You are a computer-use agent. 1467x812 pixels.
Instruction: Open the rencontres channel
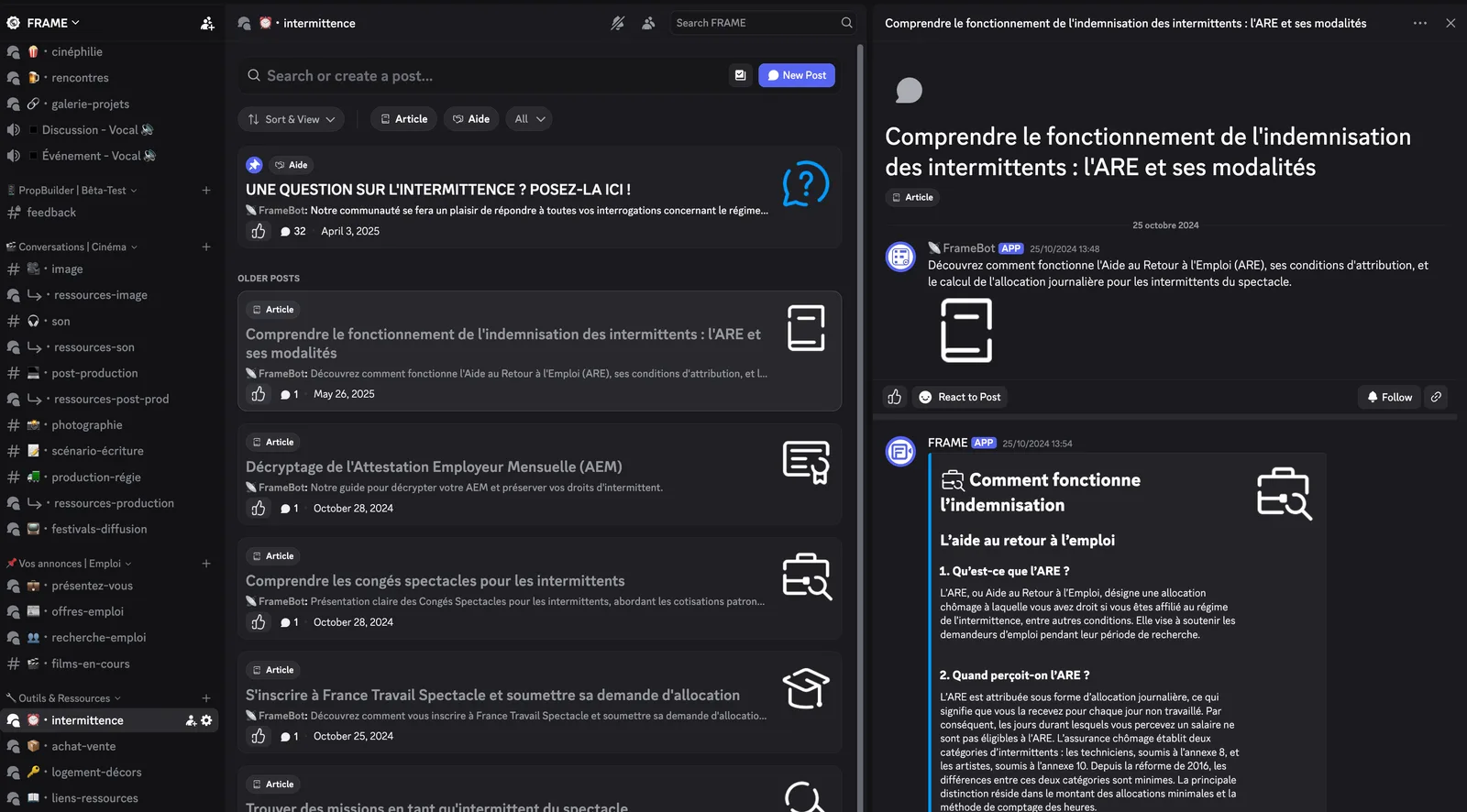pyautogui.click(x=110, y=78)
